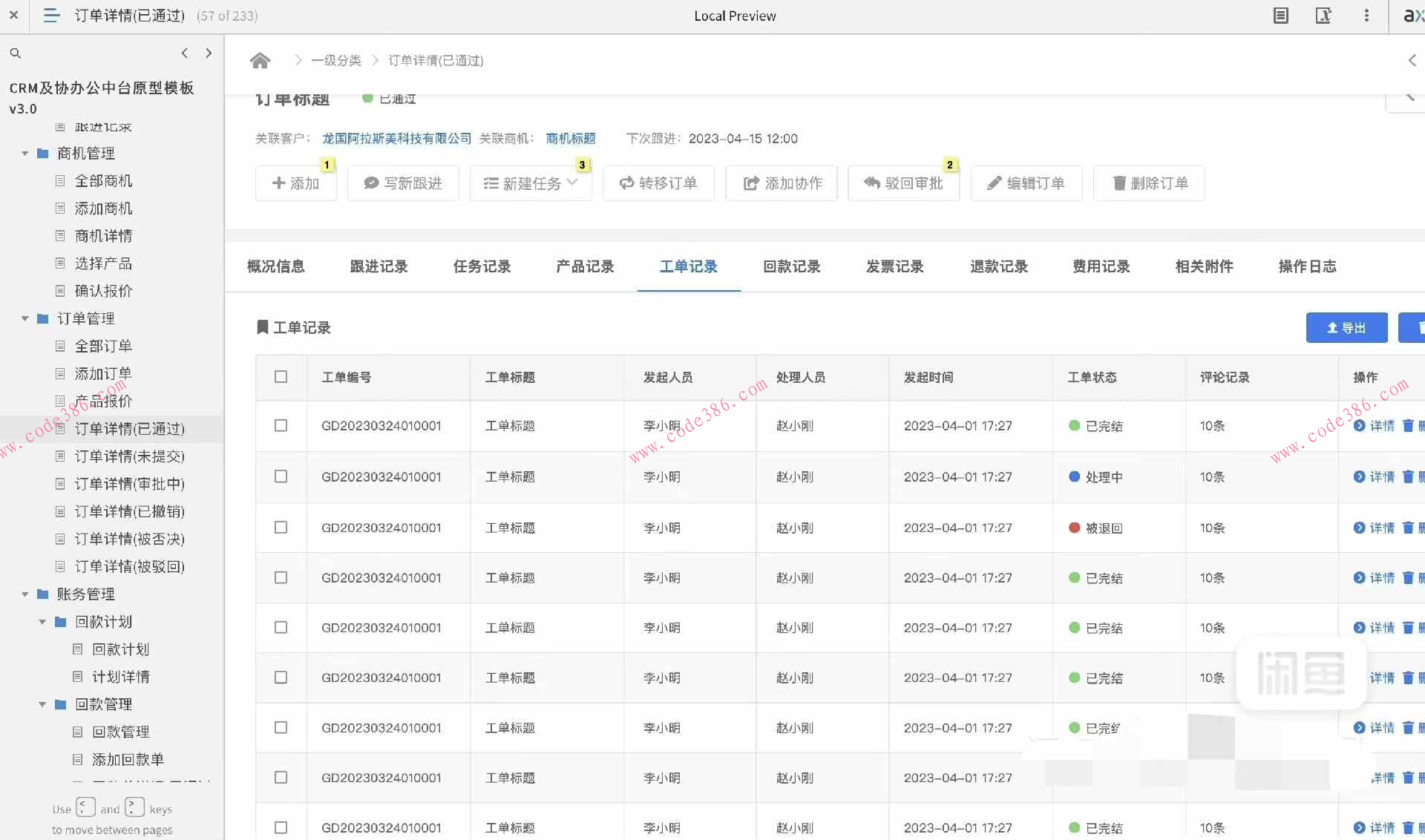Toggle the select-all checkbox in the table header
Viewport: 1425px width, 840px height.
click(281, 377)
